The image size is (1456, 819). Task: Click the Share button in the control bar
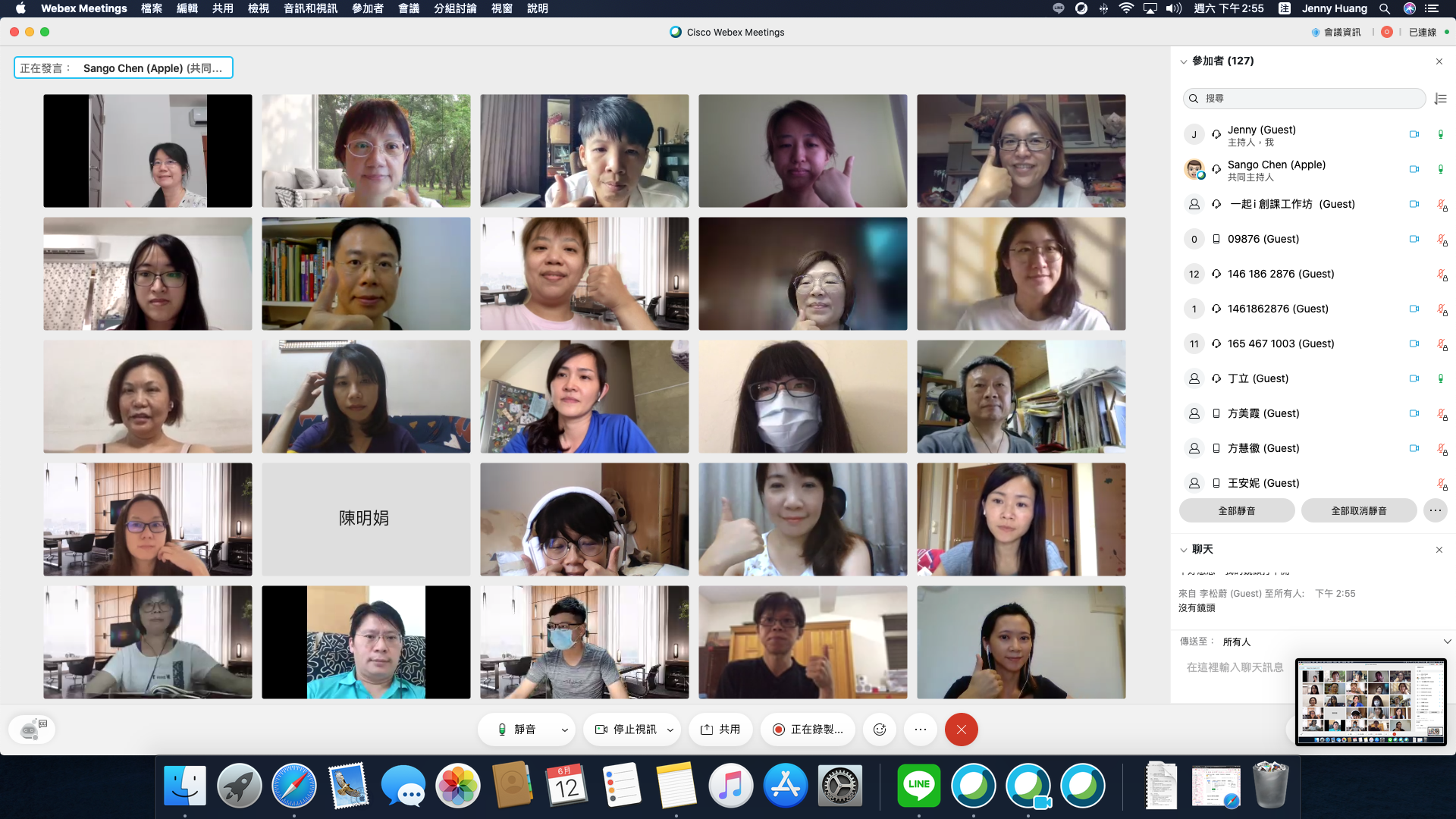(720, 730)
